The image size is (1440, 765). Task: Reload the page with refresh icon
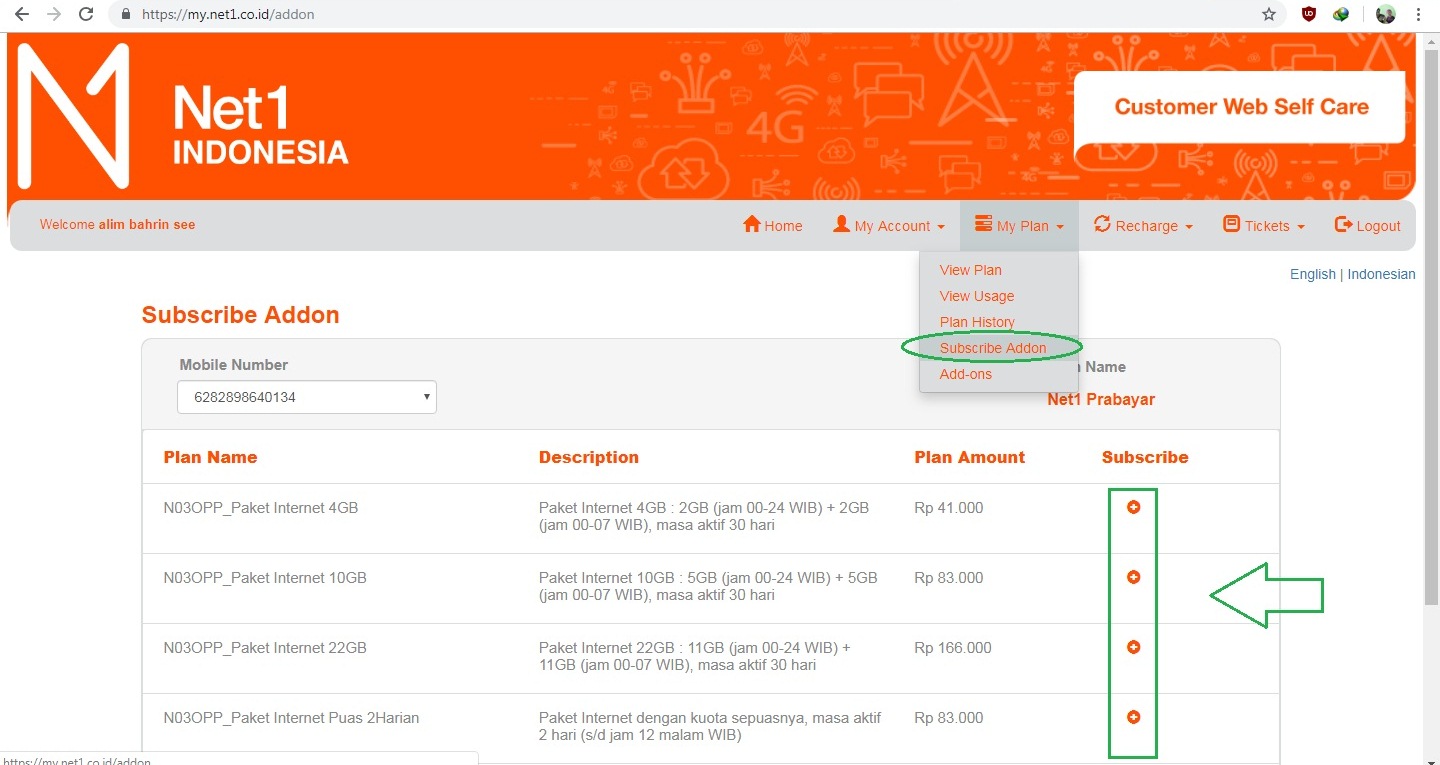86,14
